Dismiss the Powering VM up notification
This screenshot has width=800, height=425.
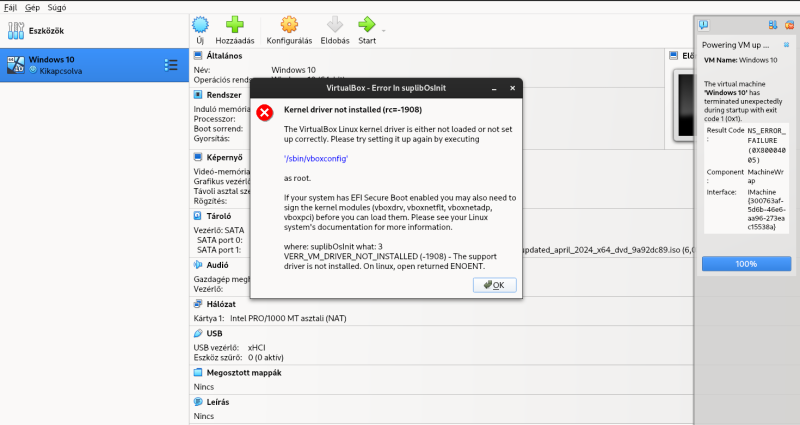(x=786, y=45)
